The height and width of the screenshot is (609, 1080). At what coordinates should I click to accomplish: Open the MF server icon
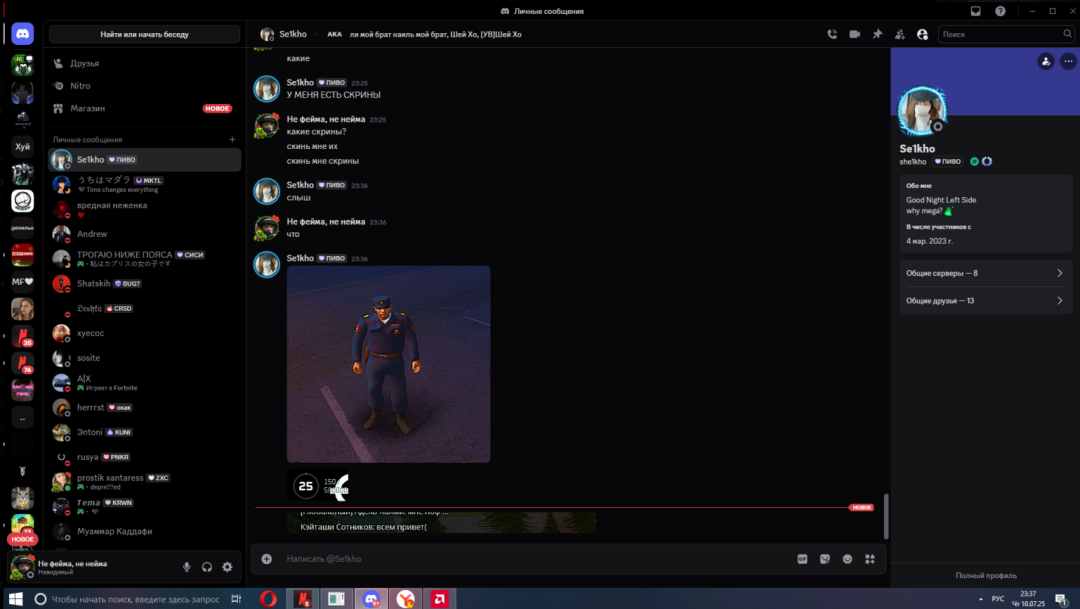click(22, 281)
